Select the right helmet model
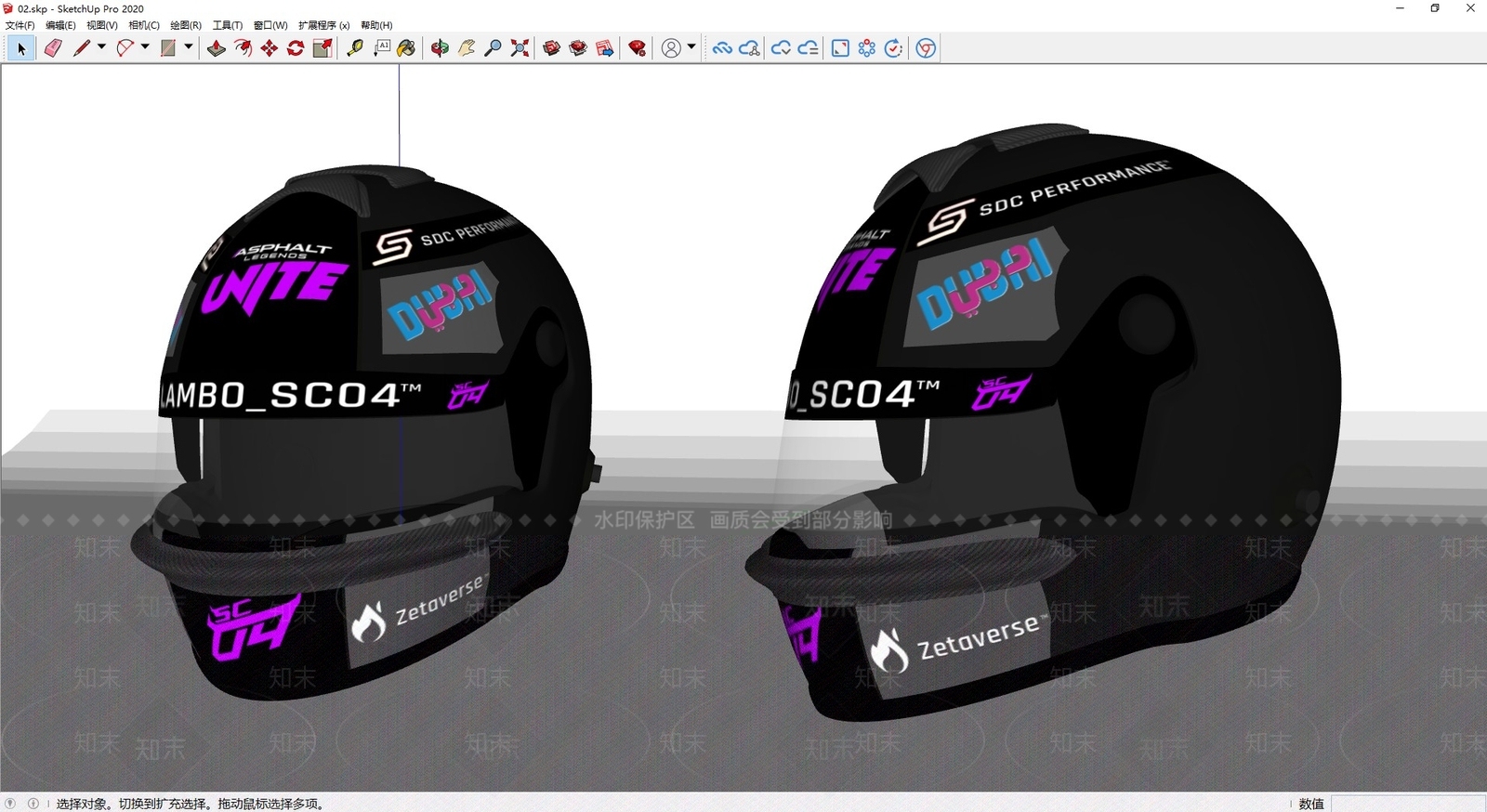The height and width of the screenshot is (812, 1487). point(1046,423)
